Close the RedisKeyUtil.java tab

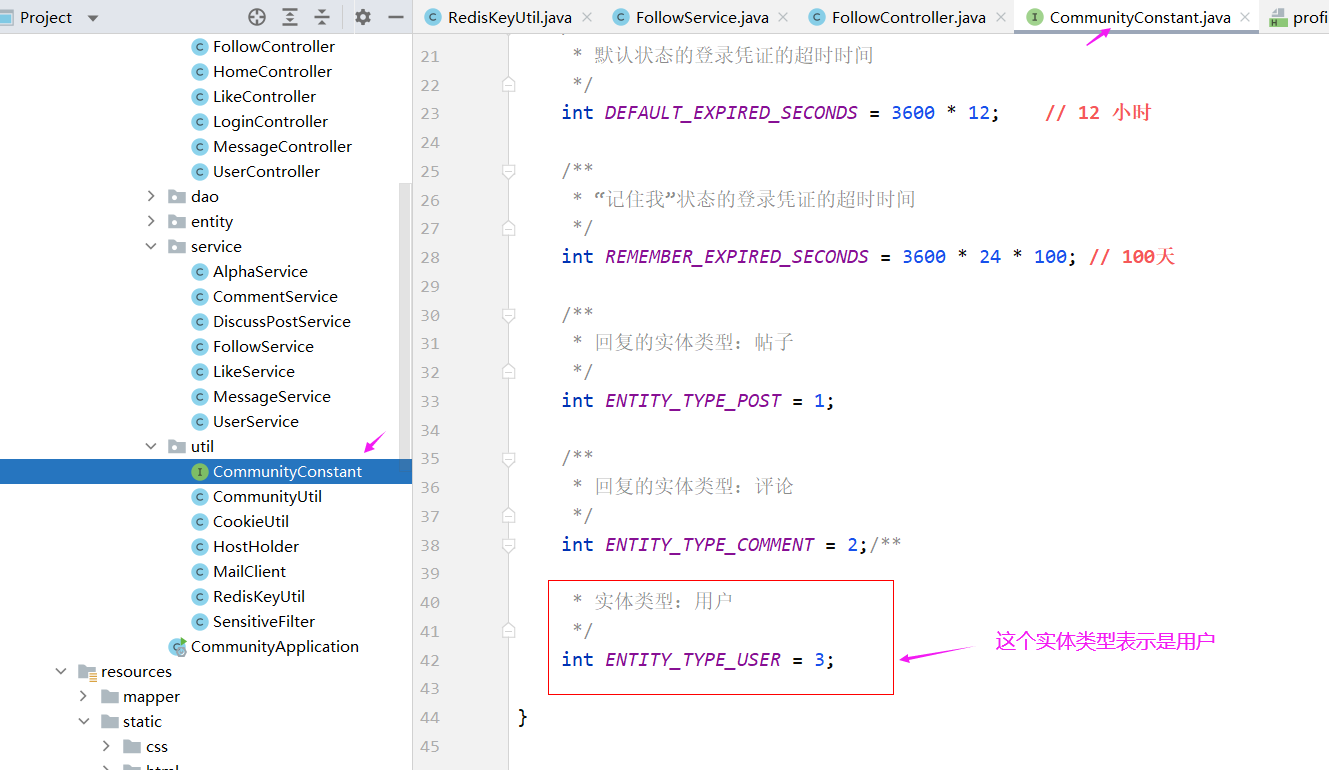586,17
